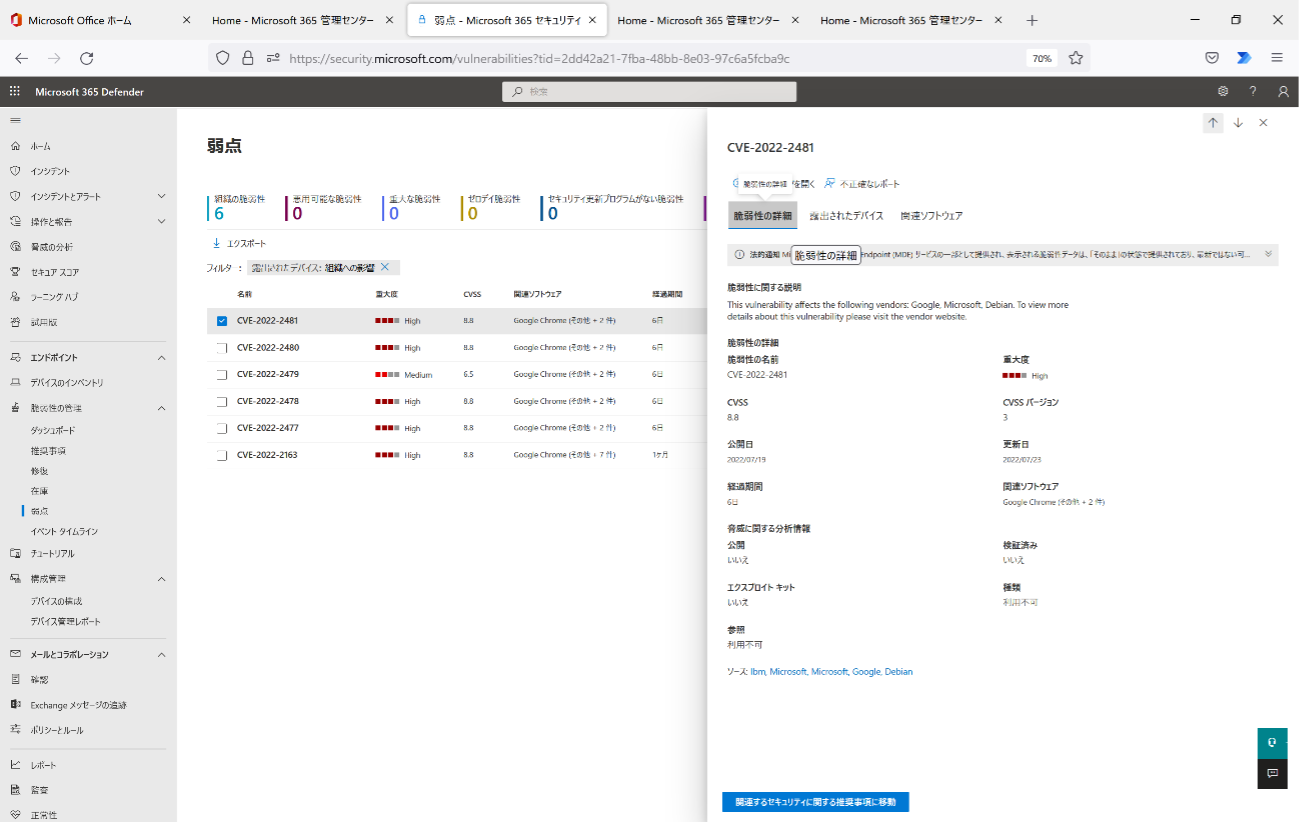Click the 脅威の分析 threat analytics icon
Screen dimensions: 1301x825
pyautogui.click(x=15, y=247)
